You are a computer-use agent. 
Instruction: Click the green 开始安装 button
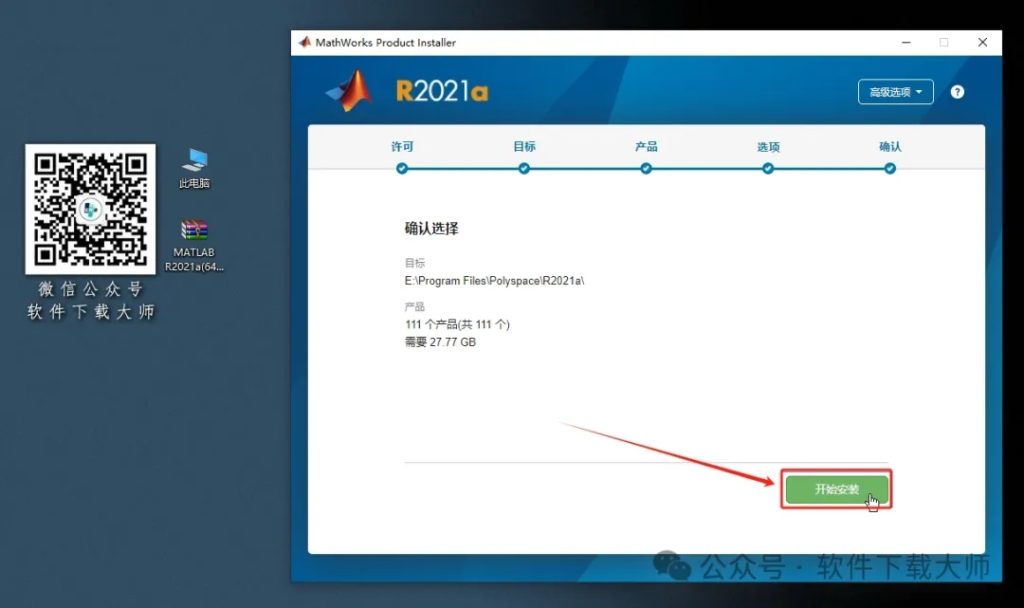(836, 489)
